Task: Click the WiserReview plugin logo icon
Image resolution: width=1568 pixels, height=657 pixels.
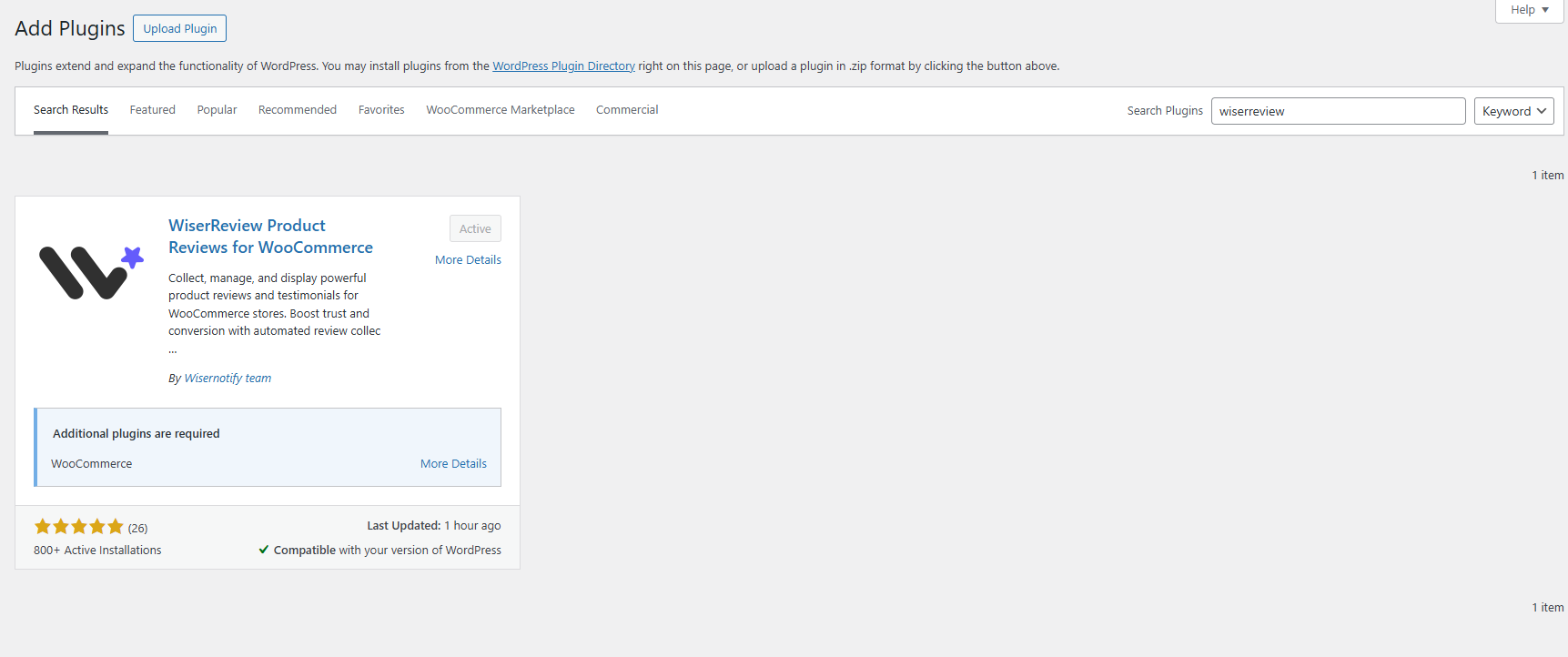Action: (x=91, y=272)
